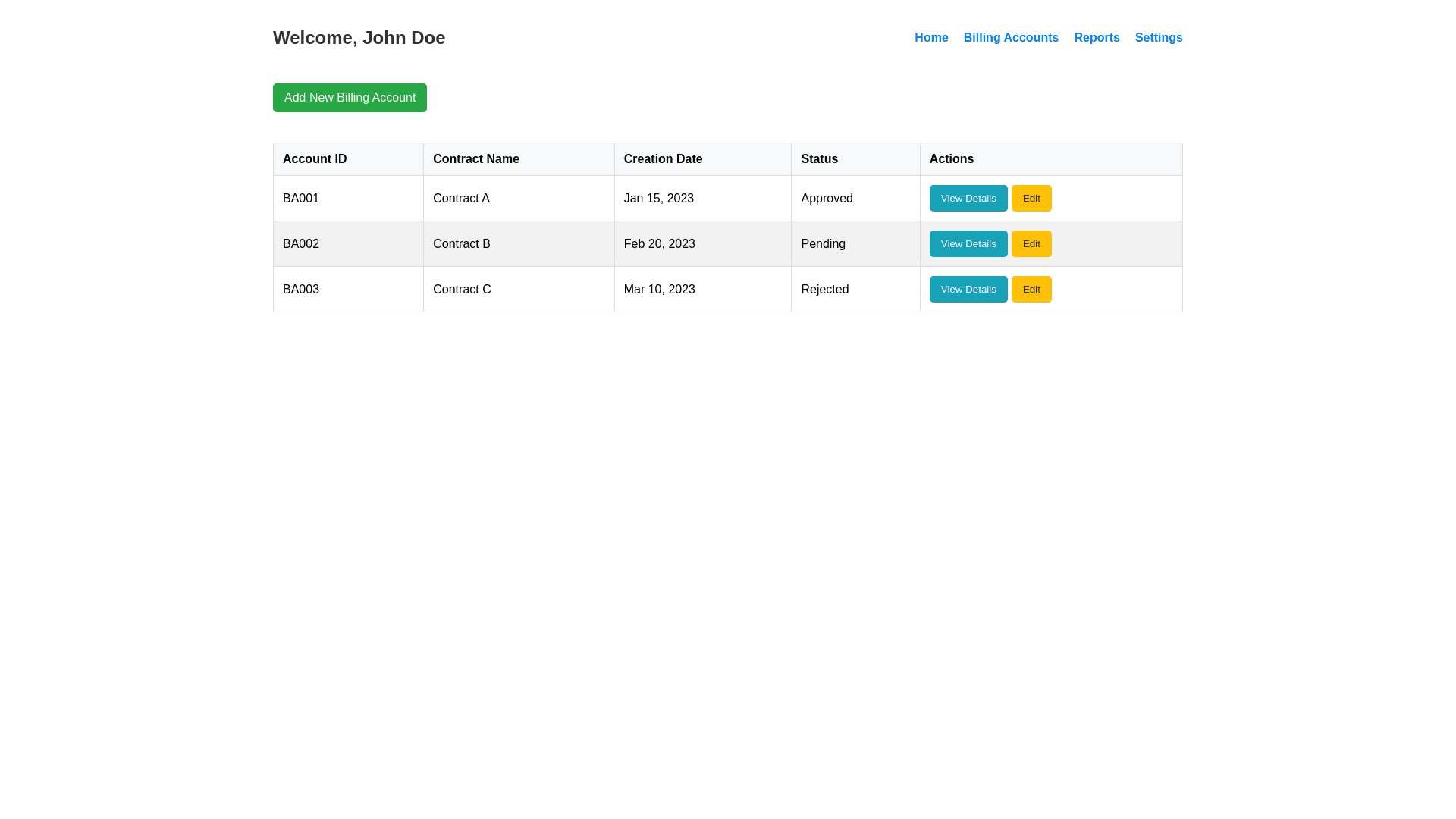Open the Home navigation link
The image size is (1456, 819).
coord(930,38)
